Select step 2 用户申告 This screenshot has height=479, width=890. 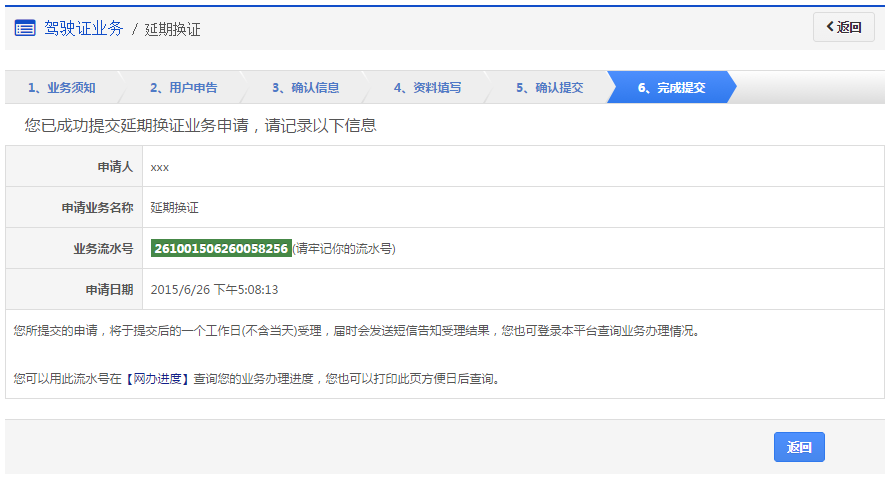coord(183,88)
